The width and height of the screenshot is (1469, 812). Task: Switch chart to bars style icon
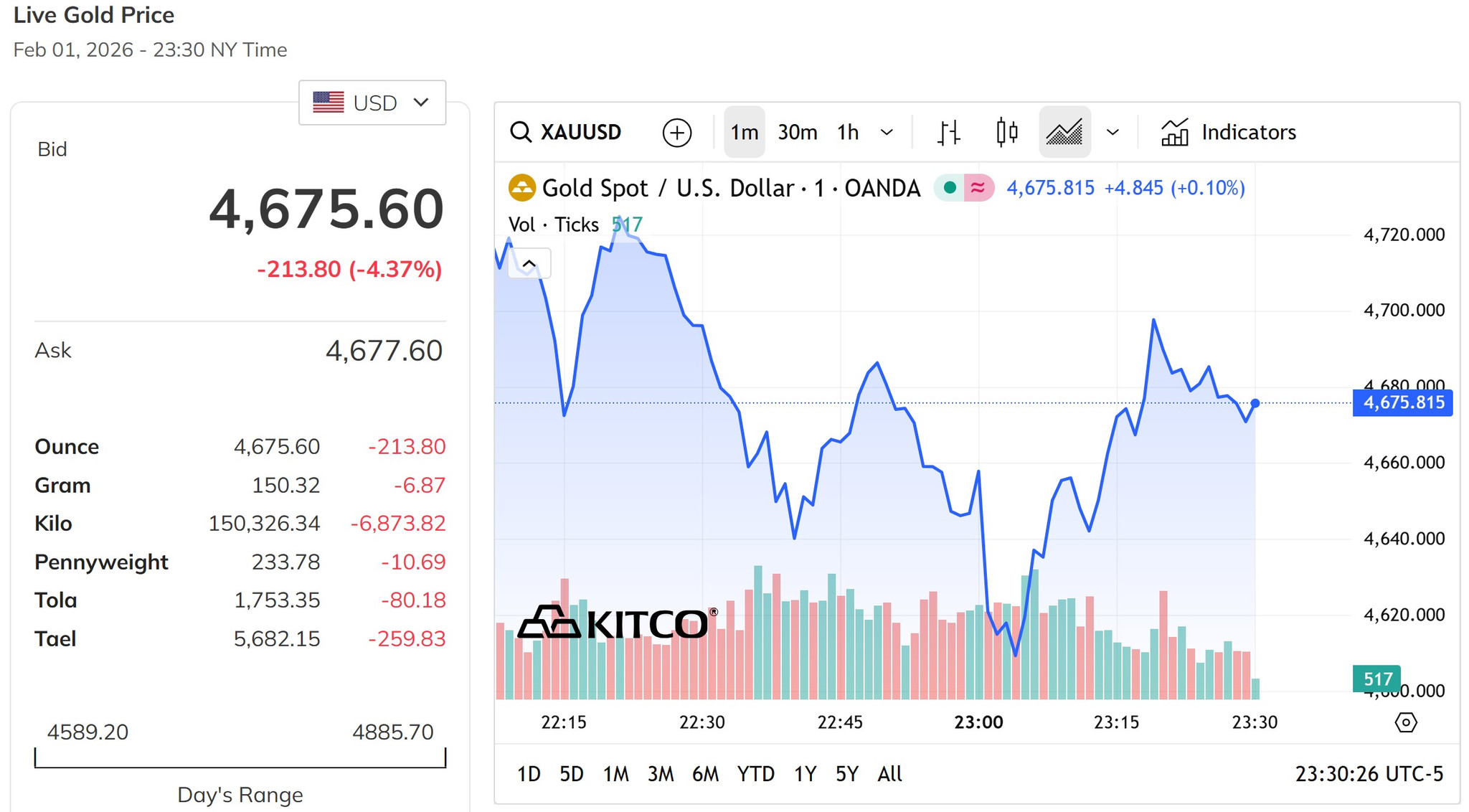point(948,132)
